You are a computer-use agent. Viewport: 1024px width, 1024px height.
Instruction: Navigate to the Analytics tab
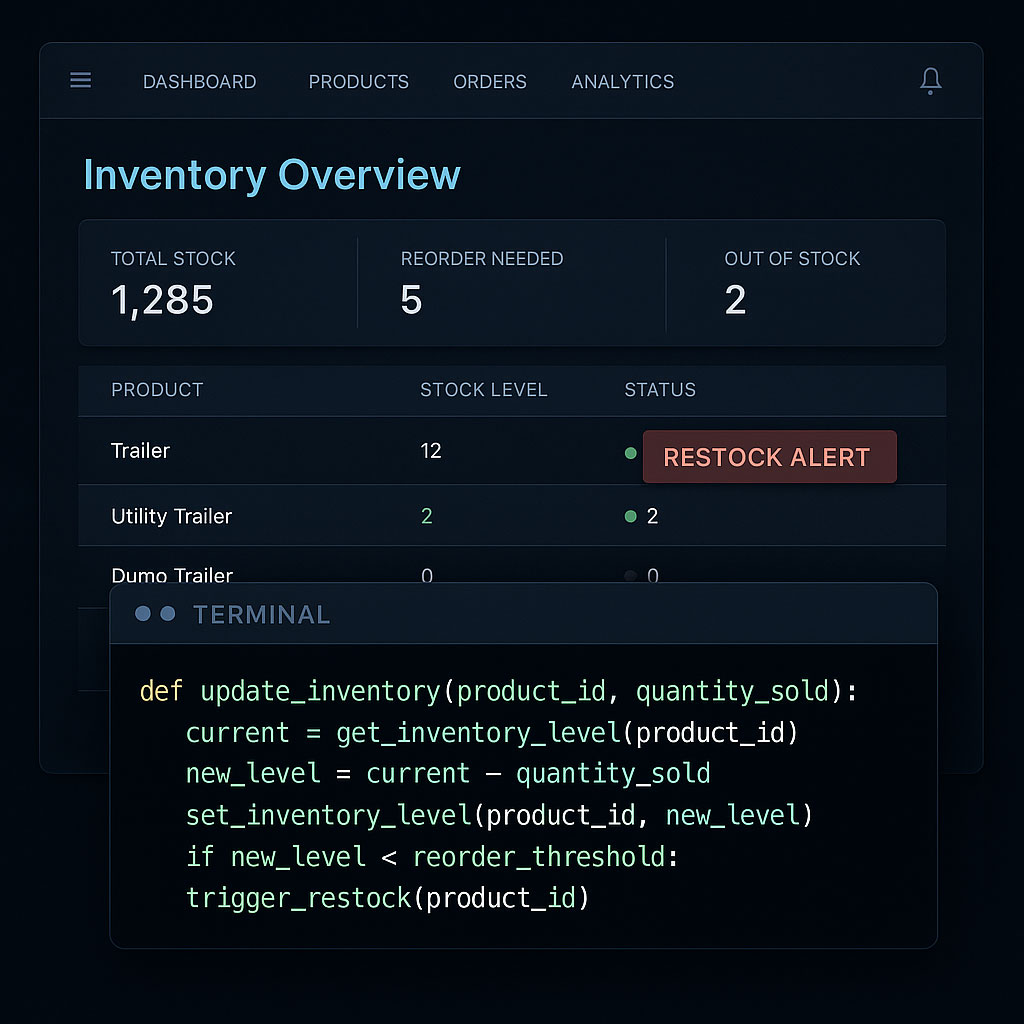622,82
